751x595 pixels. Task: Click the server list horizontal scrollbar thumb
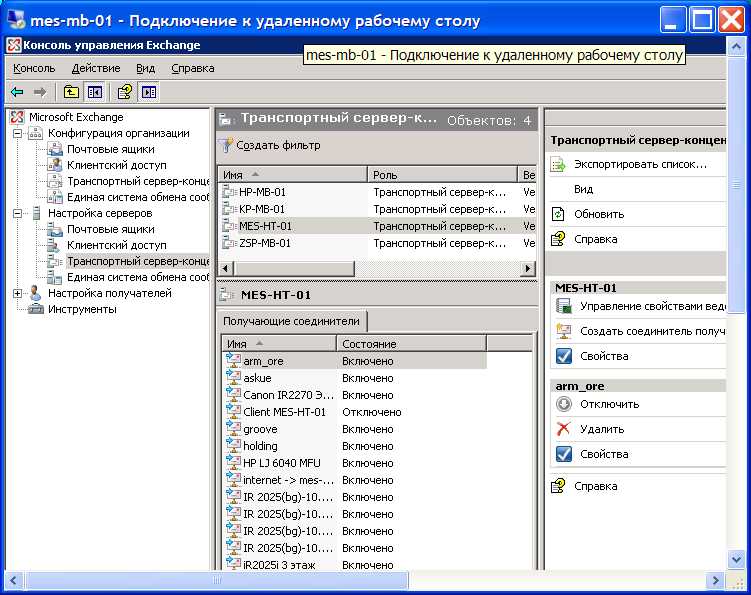294,268
